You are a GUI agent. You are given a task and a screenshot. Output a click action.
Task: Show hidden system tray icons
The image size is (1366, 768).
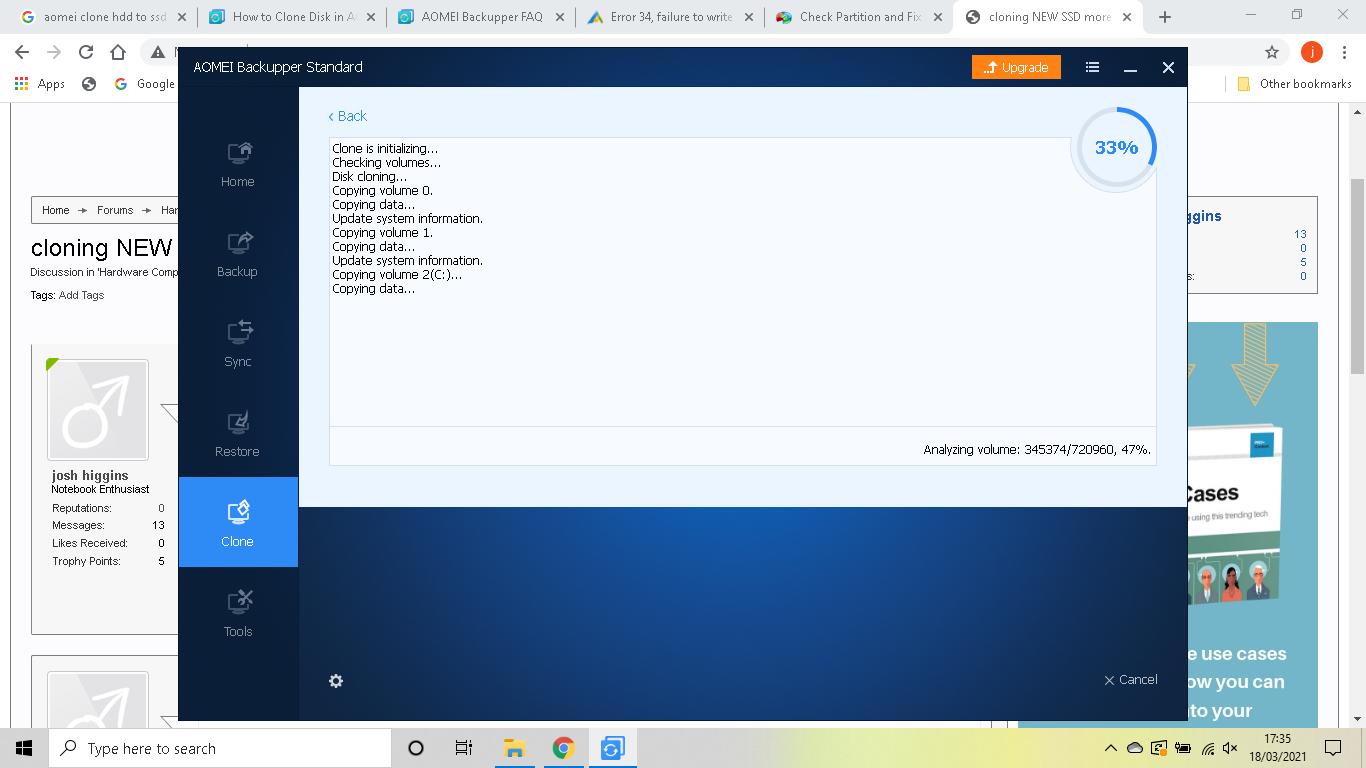(x=1111, y=748)
